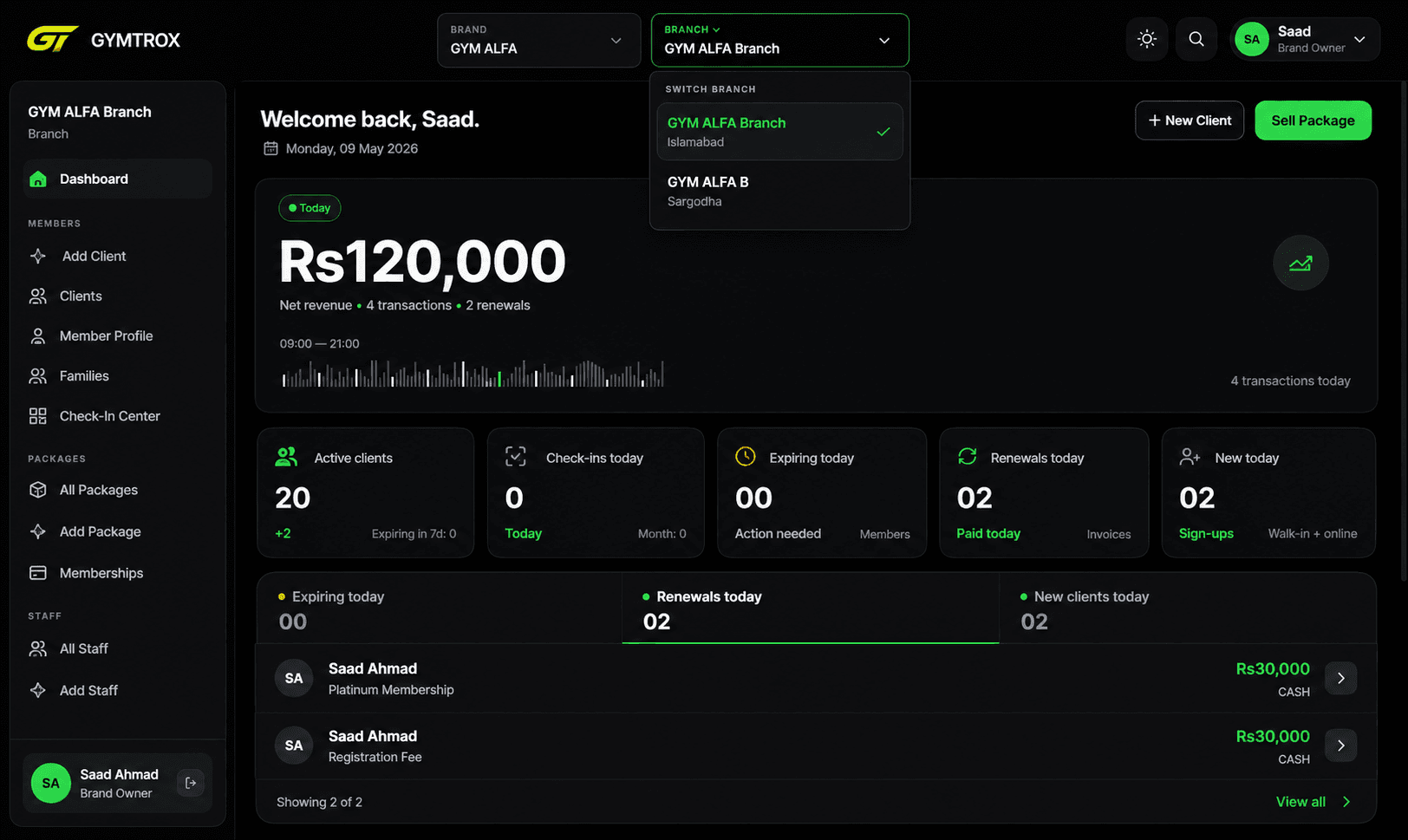Click the '4 transactions today' text
The width and height of the screenshot is (1408, 840).
coord(1290,381)
